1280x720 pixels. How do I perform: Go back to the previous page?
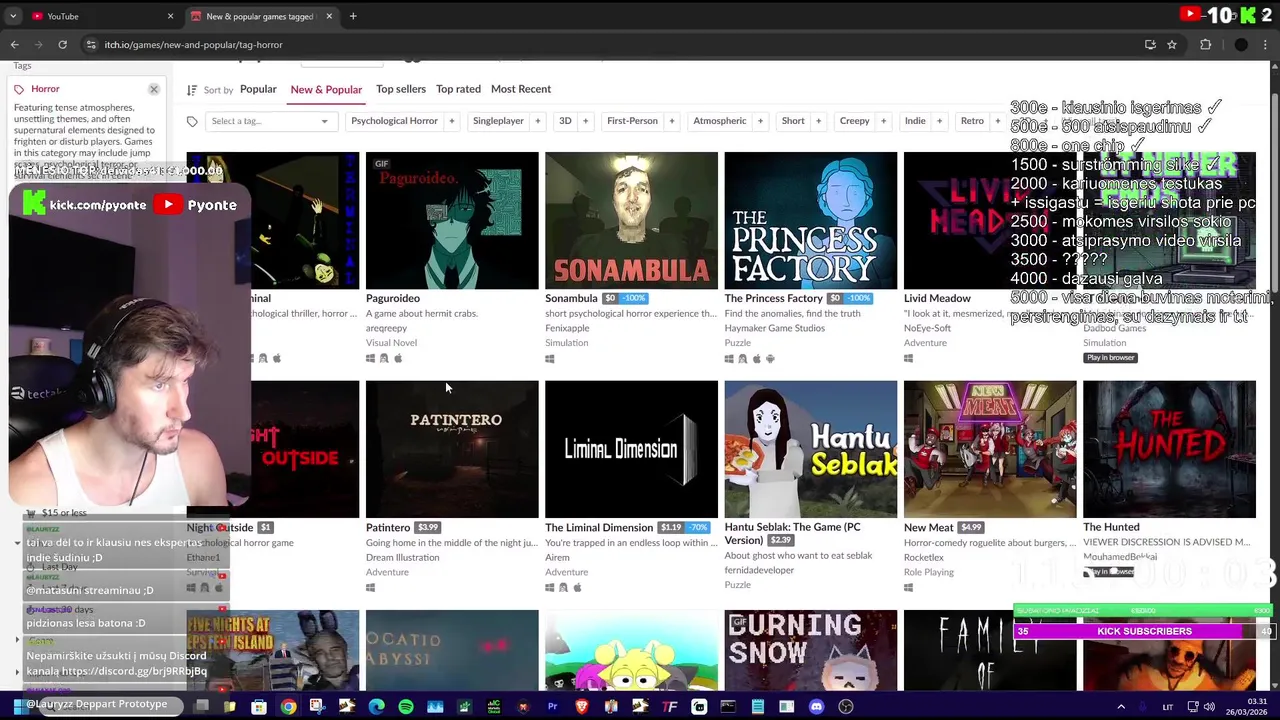14,44
